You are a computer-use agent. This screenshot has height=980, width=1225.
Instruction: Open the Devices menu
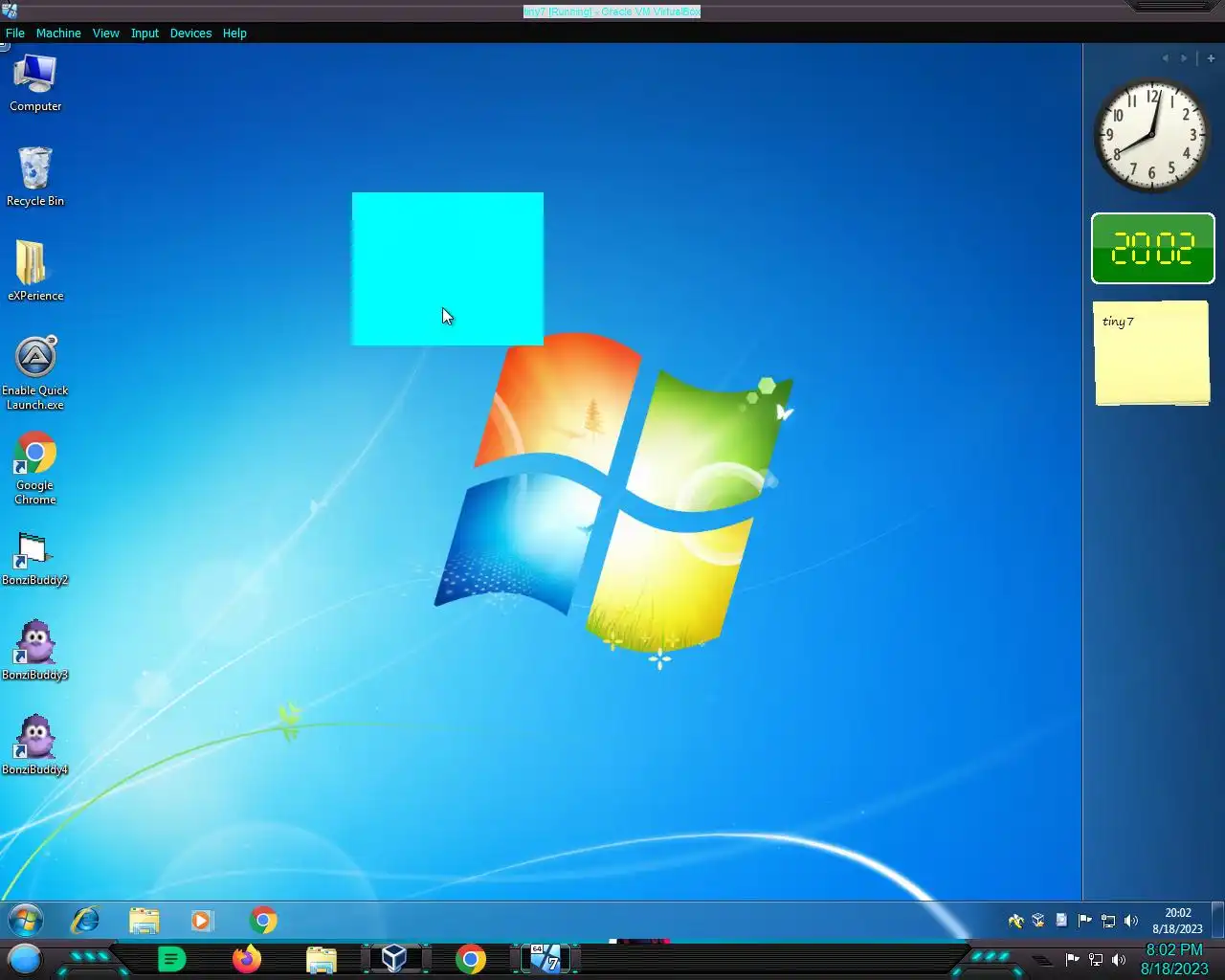(x=190, y=33)
